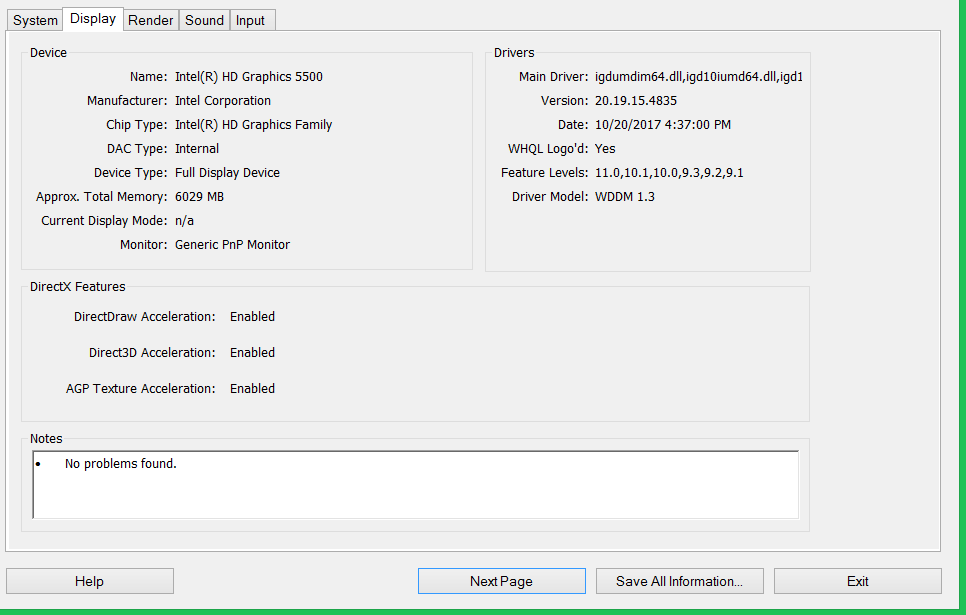Screen dimensions: 966x615
Task: Click the Feature Levels value text
Action: click(x=669, y=173)
